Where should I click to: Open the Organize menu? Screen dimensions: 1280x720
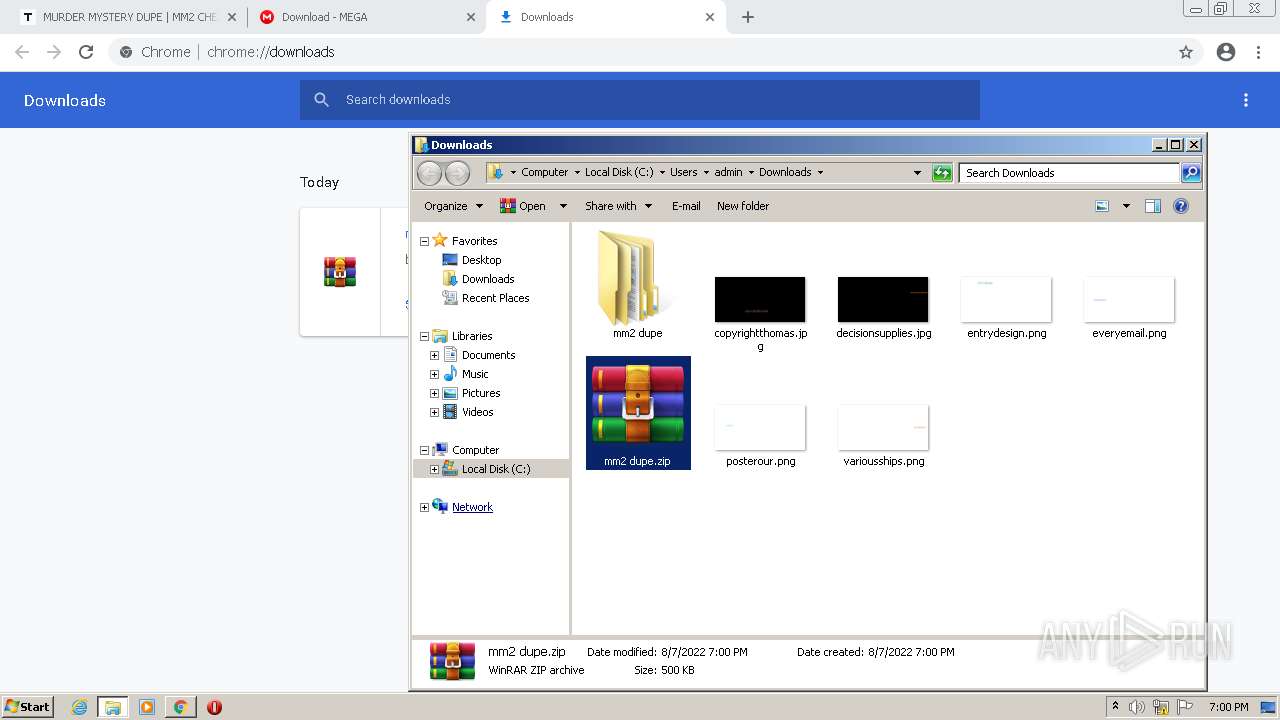pyautogui.click(x=453, y=206)
